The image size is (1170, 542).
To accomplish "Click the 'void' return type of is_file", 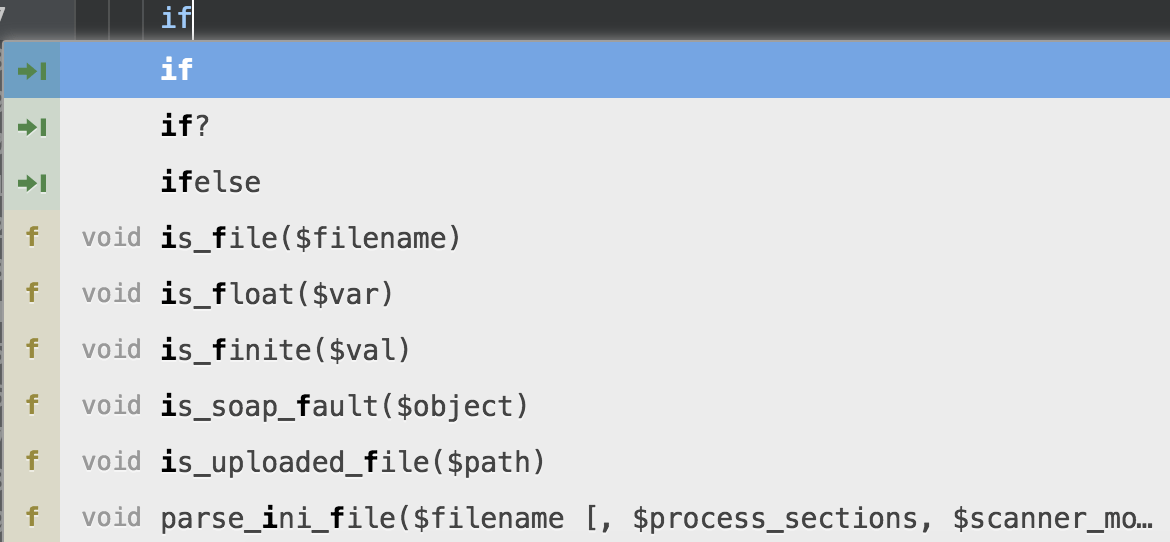I will pos(111,238).
